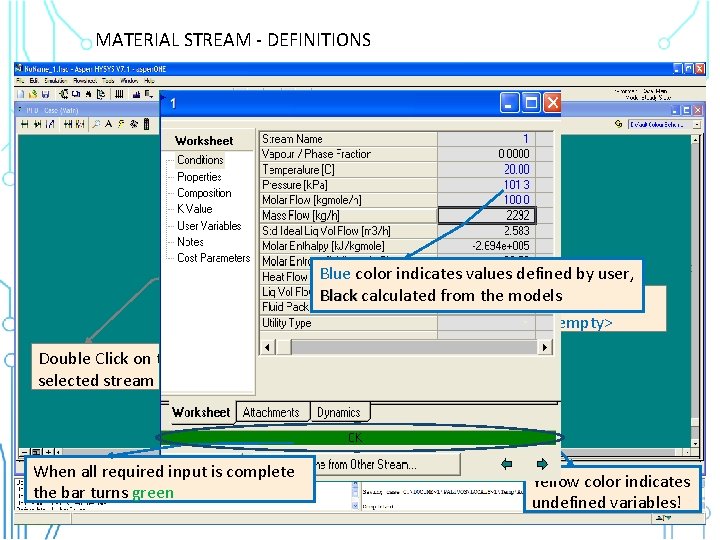Click the table horizontal scrollbar left arrow
Screen dimensions: 720x540
(x=268, y=347)
